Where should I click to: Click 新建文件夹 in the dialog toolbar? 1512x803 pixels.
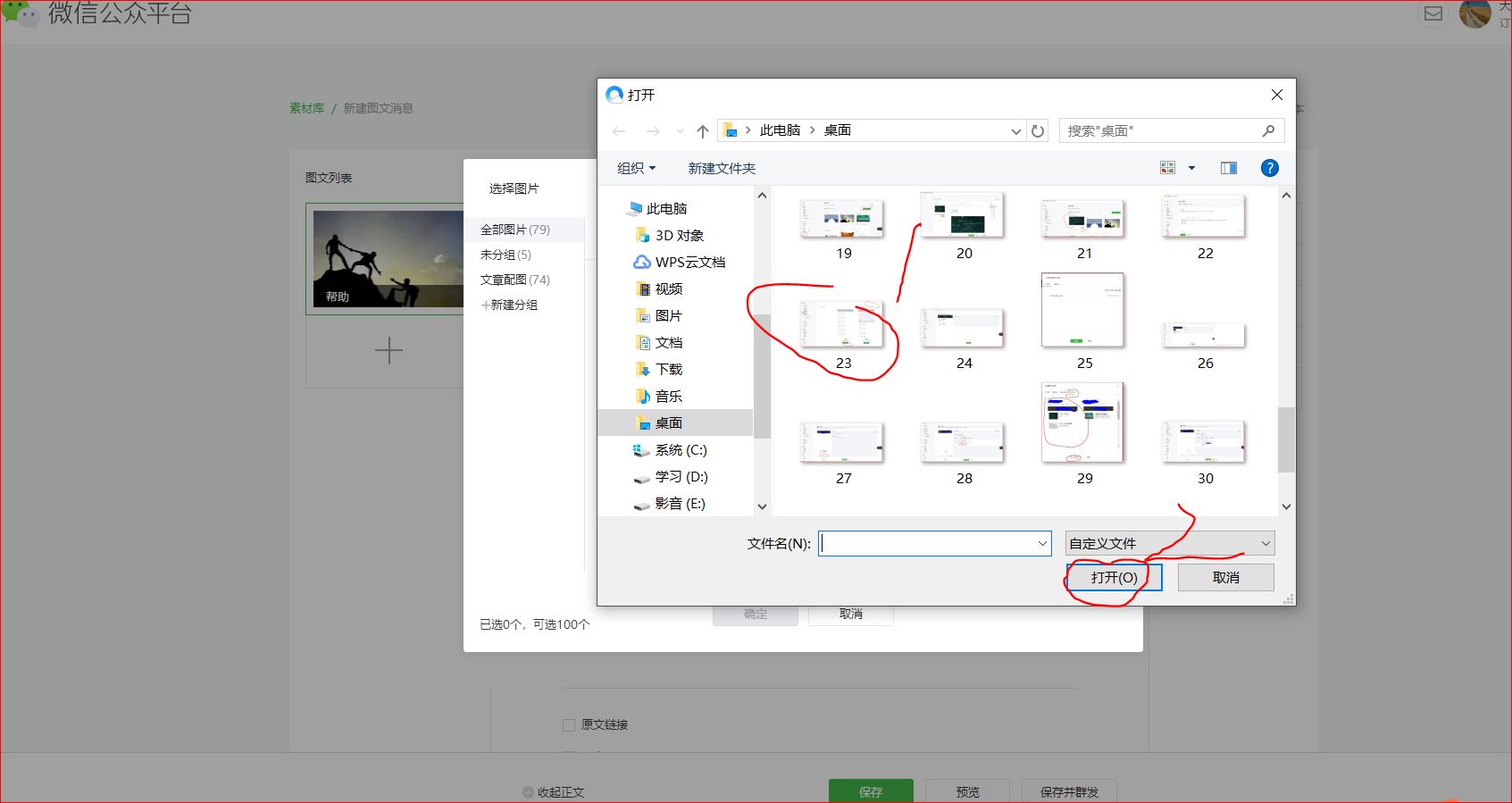[722, 168]
